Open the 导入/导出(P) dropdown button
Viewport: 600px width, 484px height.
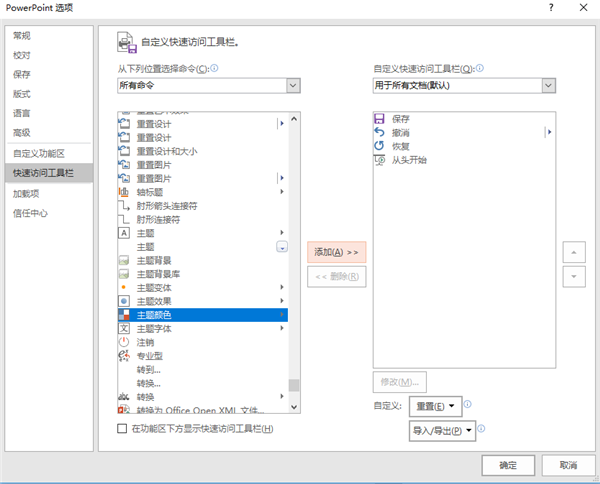click(442, 431)
